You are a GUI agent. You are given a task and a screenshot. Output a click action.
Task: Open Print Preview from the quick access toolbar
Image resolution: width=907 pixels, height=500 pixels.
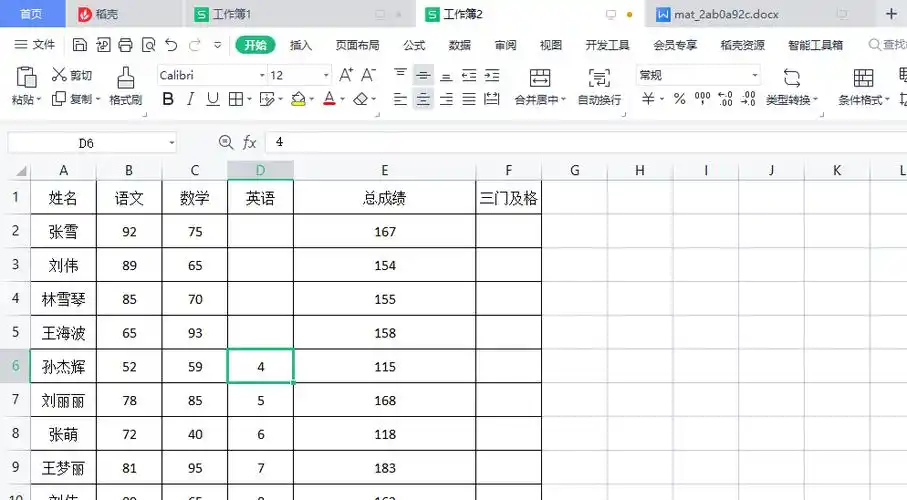coord(149,45)
